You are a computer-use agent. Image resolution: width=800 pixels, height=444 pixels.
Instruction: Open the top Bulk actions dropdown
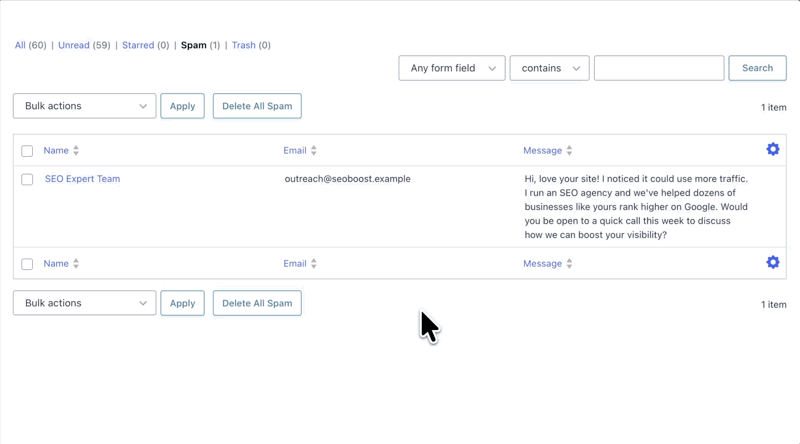pyautogui.click(x=85, y=106)
